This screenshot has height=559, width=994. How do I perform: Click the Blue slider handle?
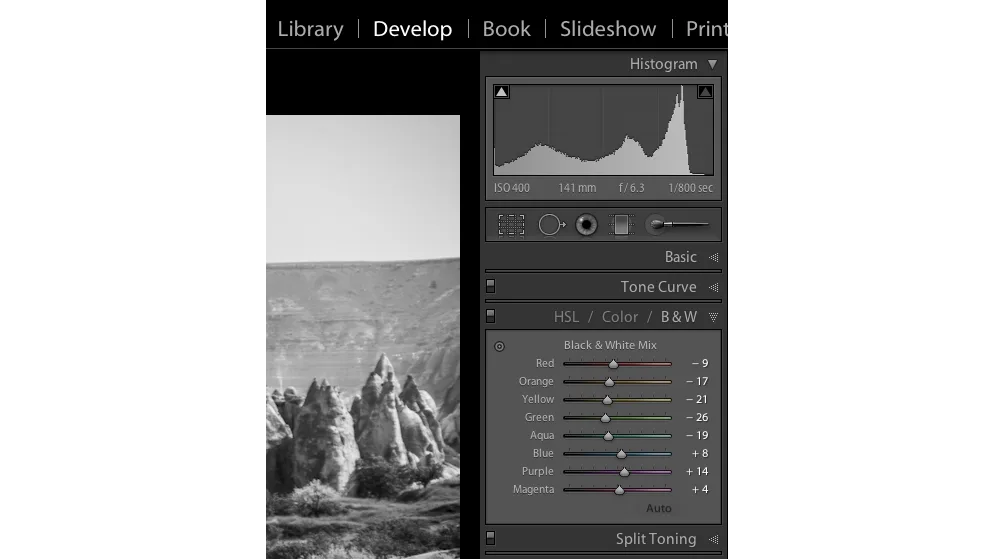(621, 454)
